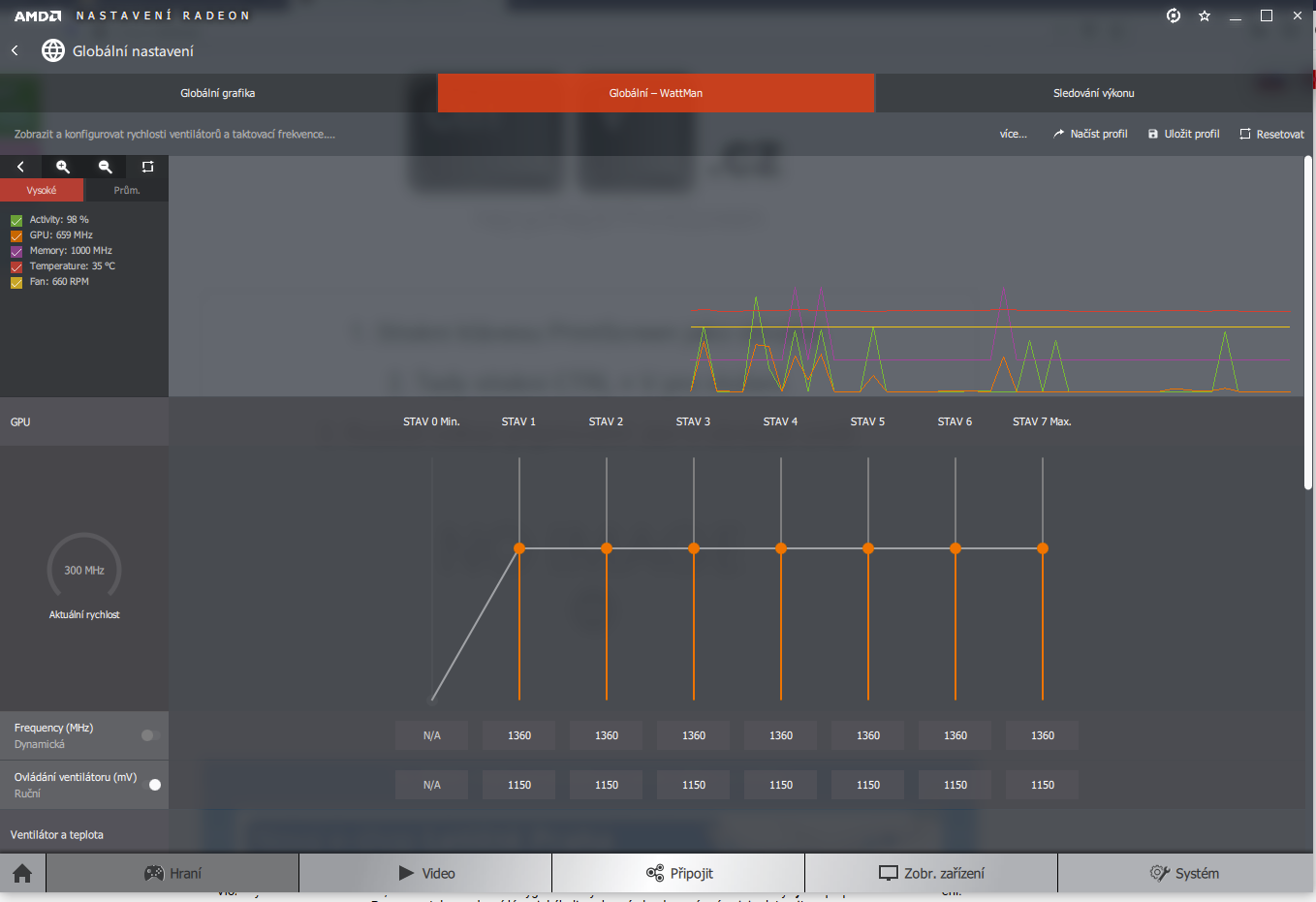Switch to the Globální grafika tab
Viewport: 1316px width, 902px height.
pos(218,93)
